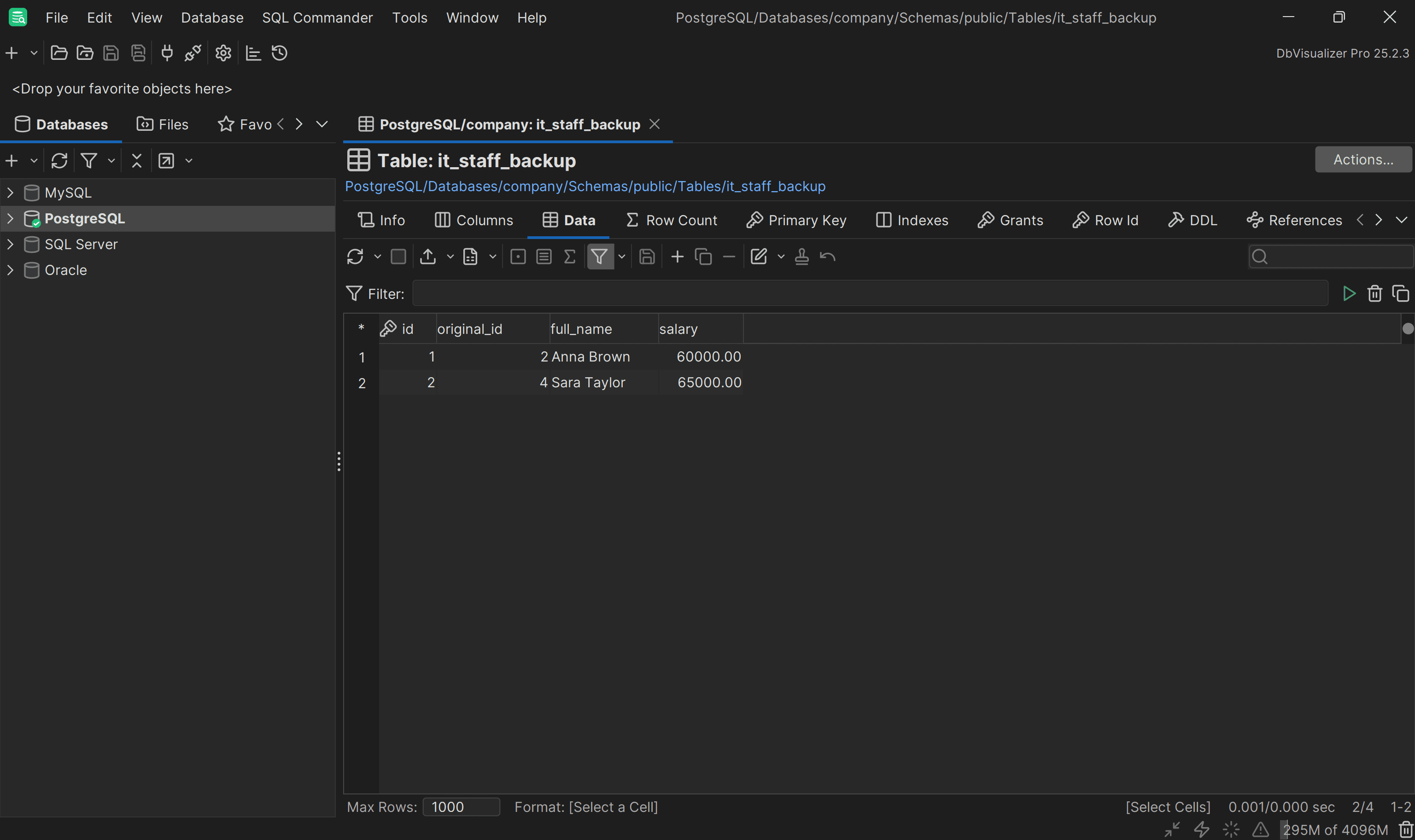Image resolution: width=1415 pixels, height=840 pixels.
Task: Switch to the Row Count tab
Action: pyautogui.click(x=671, y=220)
